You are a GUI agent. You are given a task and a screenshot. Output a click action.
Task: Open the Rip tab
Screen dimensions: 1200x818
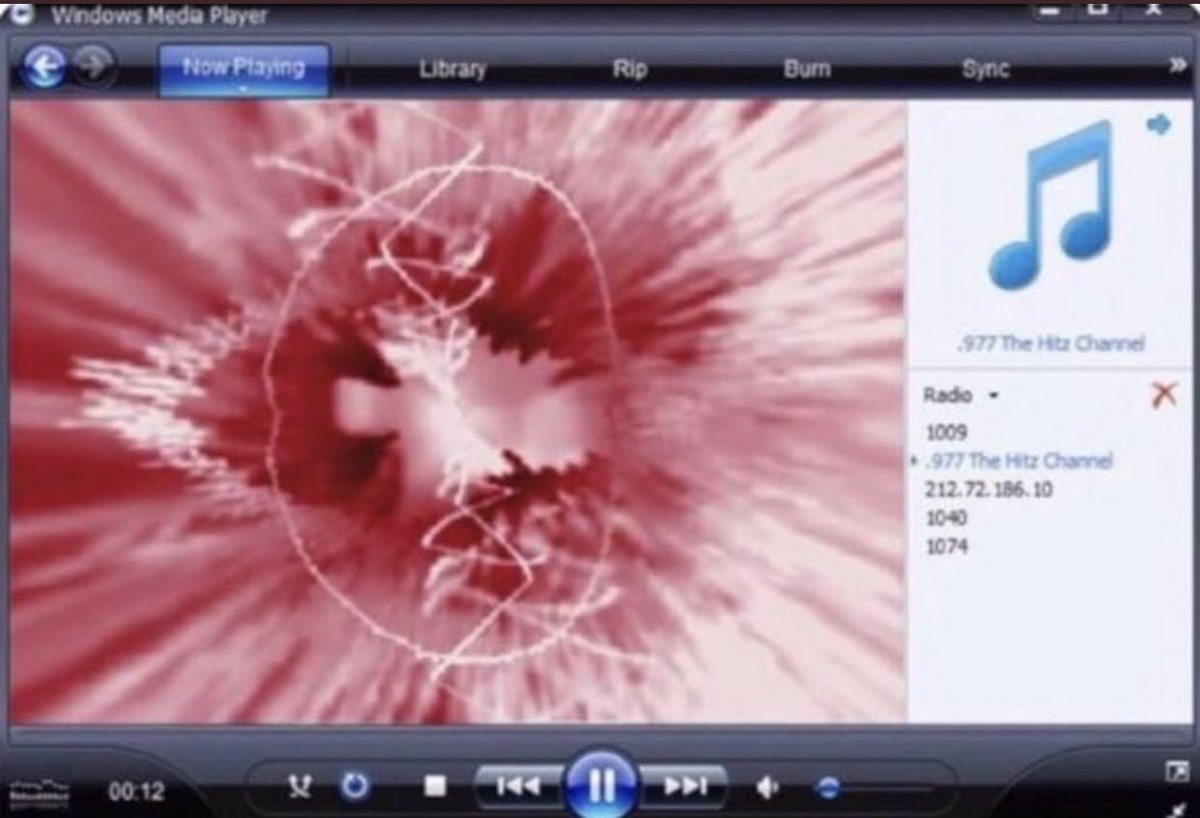click(630, 69)
